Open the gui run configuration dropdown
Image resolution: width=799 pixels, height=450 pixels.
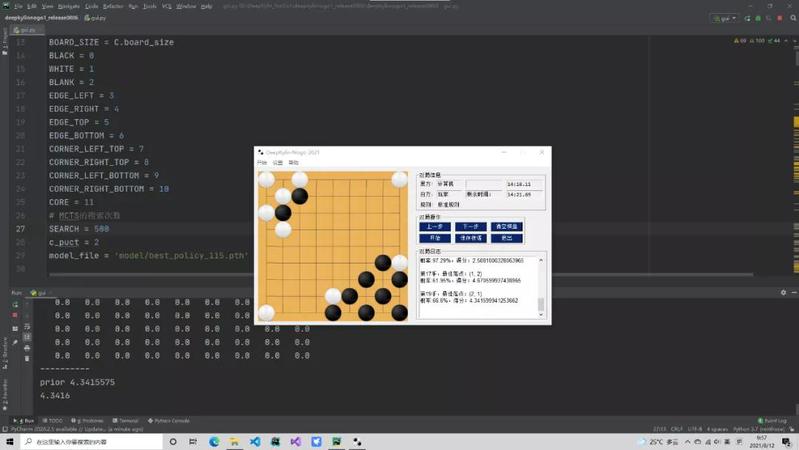click(x=724, y=18)
